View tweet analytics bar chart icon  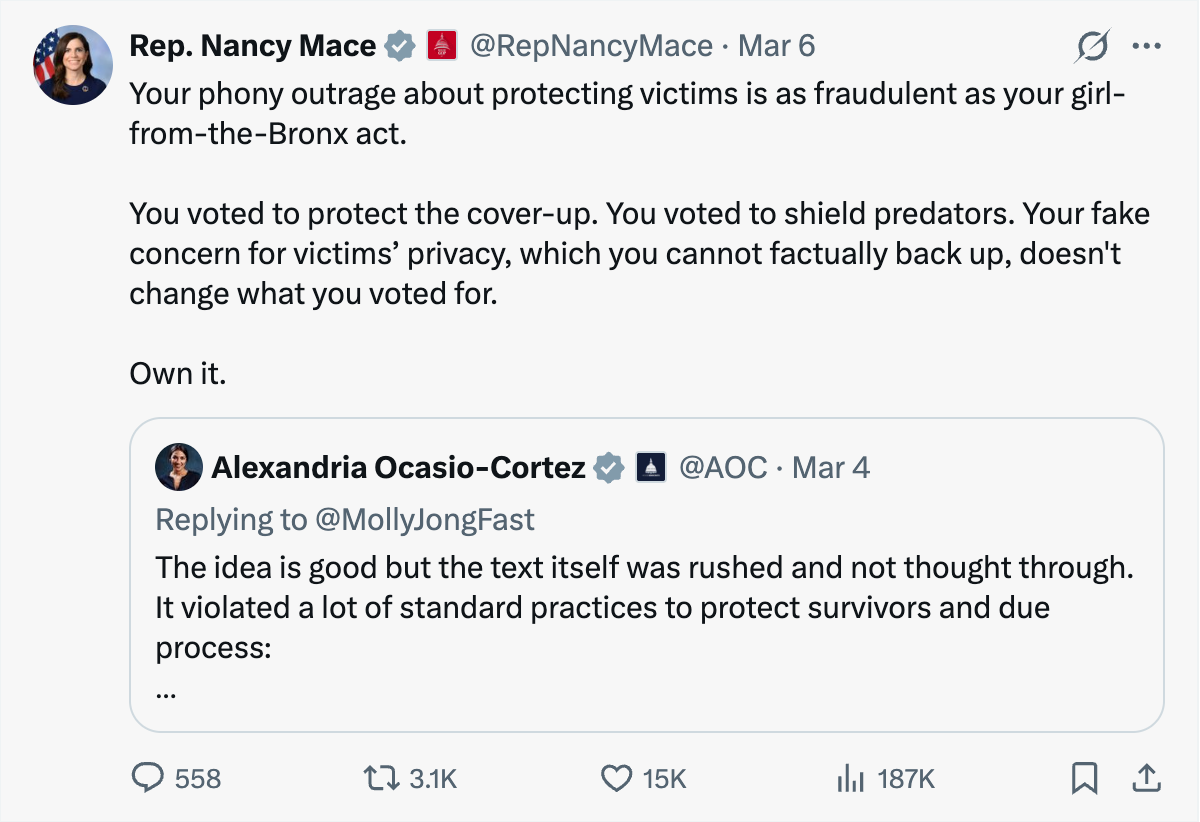[850, 778]
